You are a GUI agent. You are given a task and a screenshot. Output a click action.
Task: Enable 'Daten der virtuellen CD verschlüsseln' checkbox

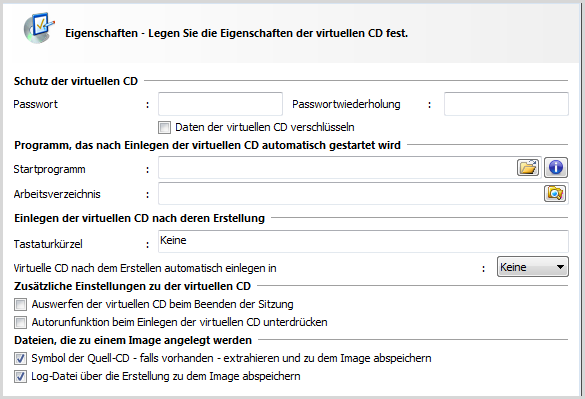(164, 128)
